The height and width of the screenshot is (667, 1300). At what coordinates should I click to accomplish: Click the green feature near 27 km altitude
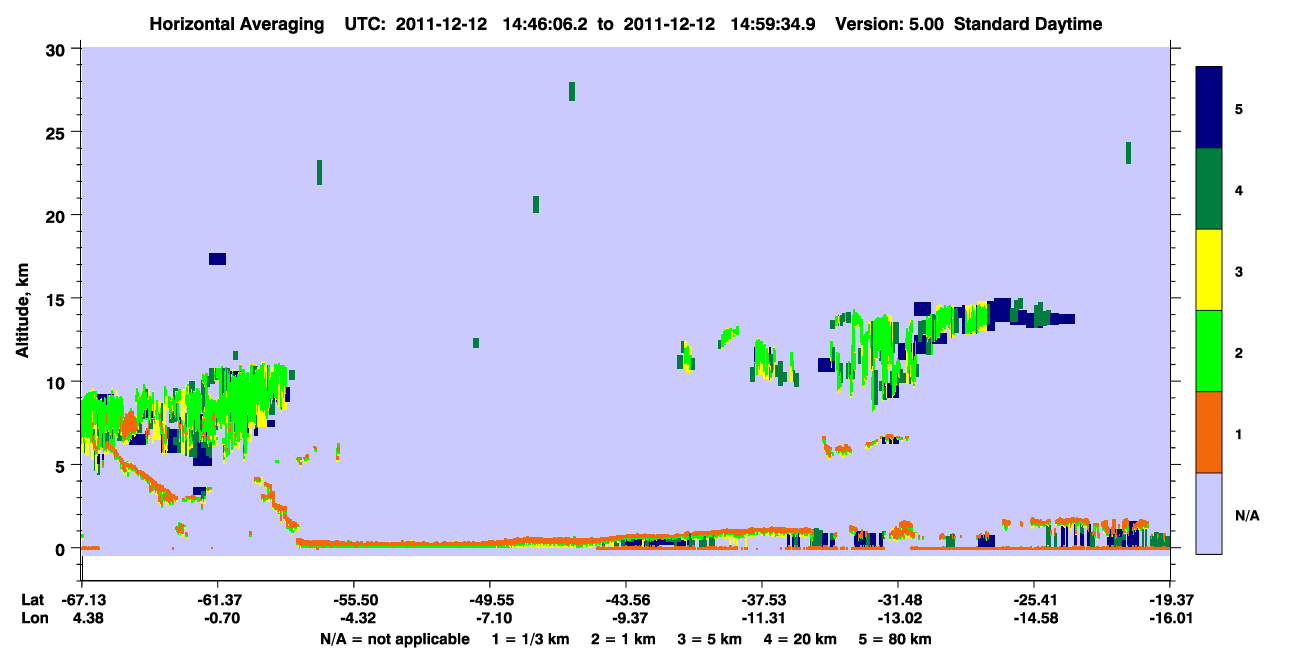pyautogui.click(x=572, y=91)
